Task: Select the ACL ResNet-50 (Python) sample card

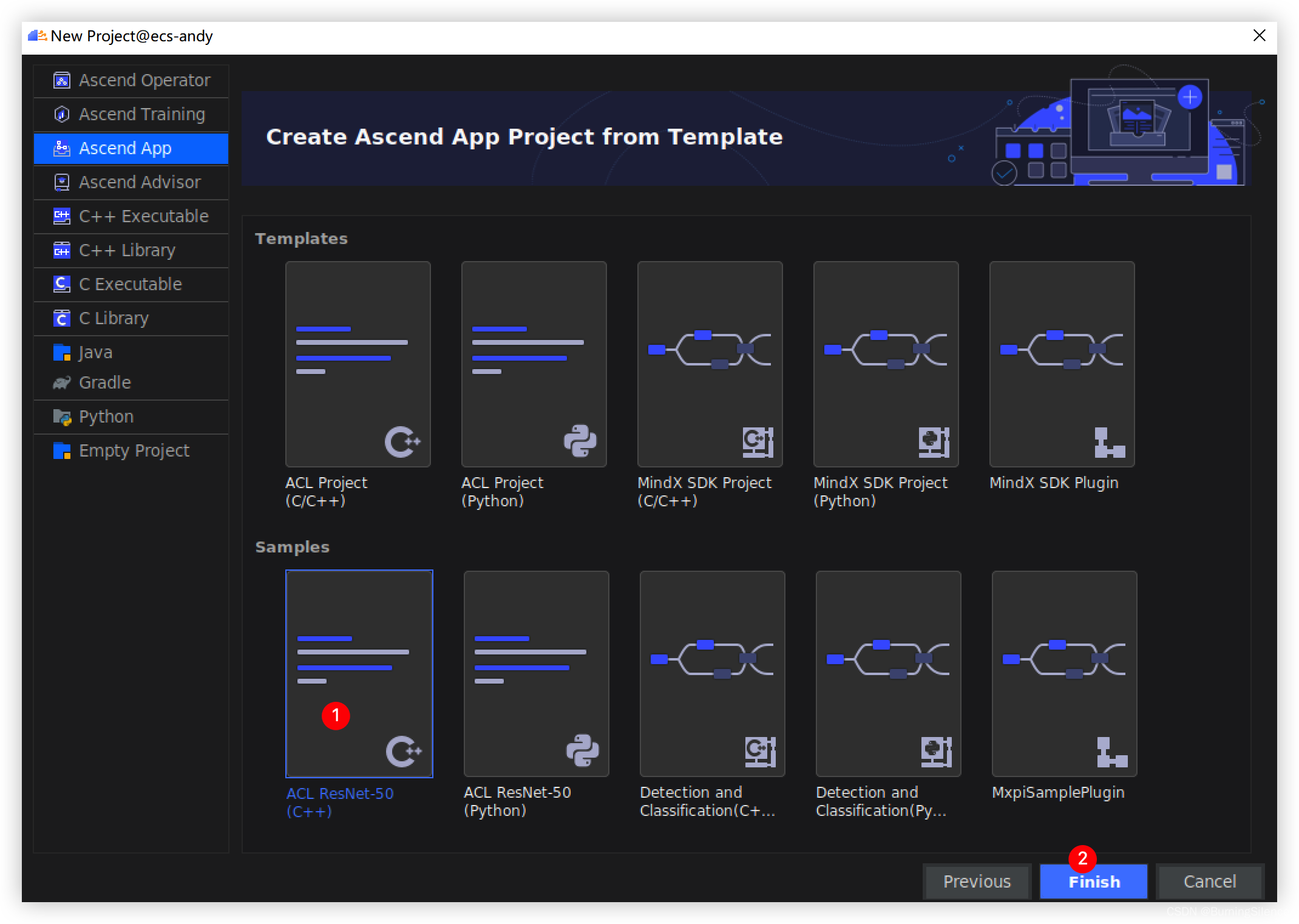Action: point(537,674)
